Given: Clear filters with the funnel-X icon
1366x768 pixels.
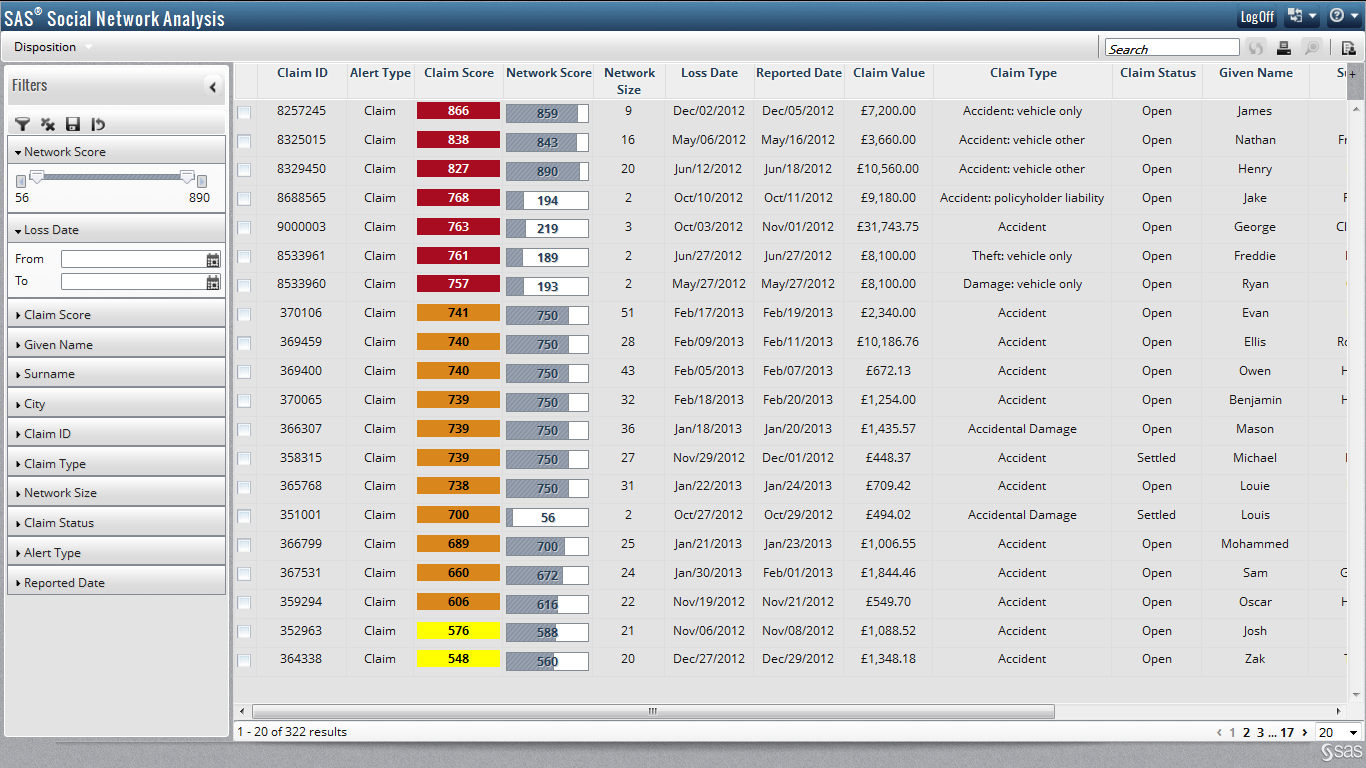Looking at the screenshot, I should pyautogui.click(x=47, y=124).
